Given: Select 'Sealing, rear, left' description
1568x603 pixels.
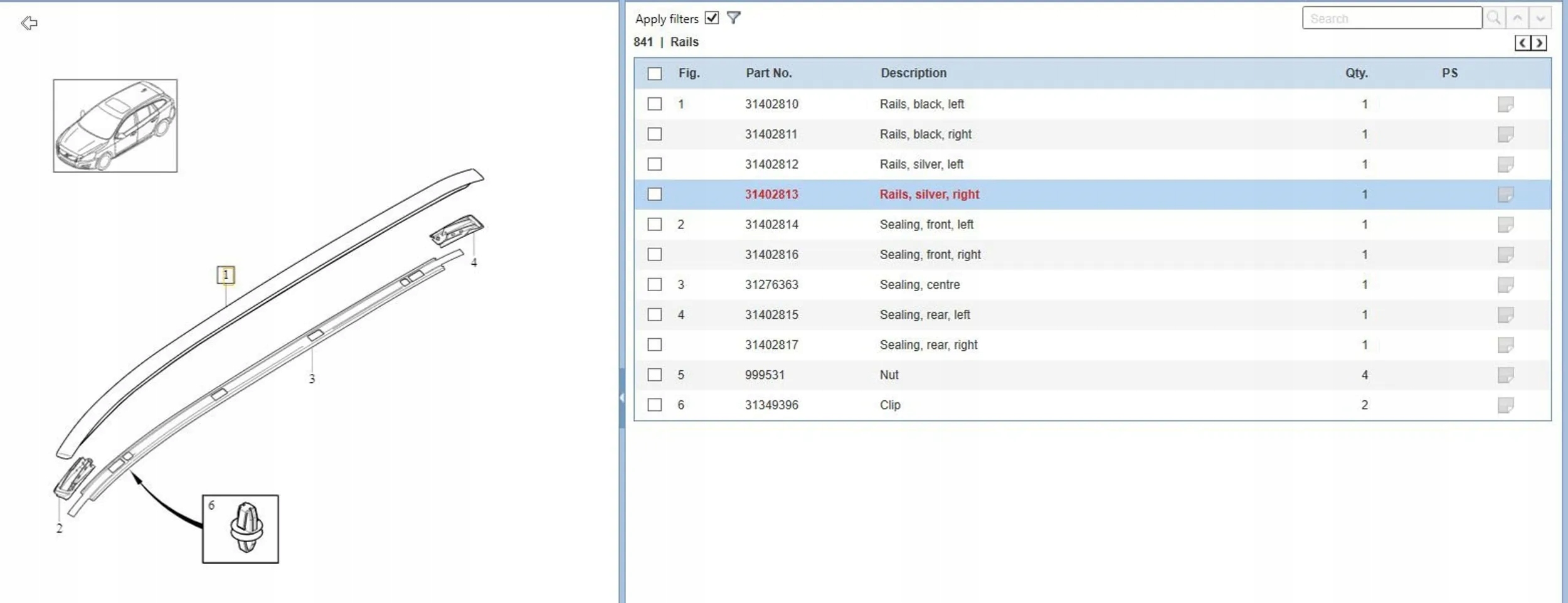Looking at the screenshot, I should [924, 315].
